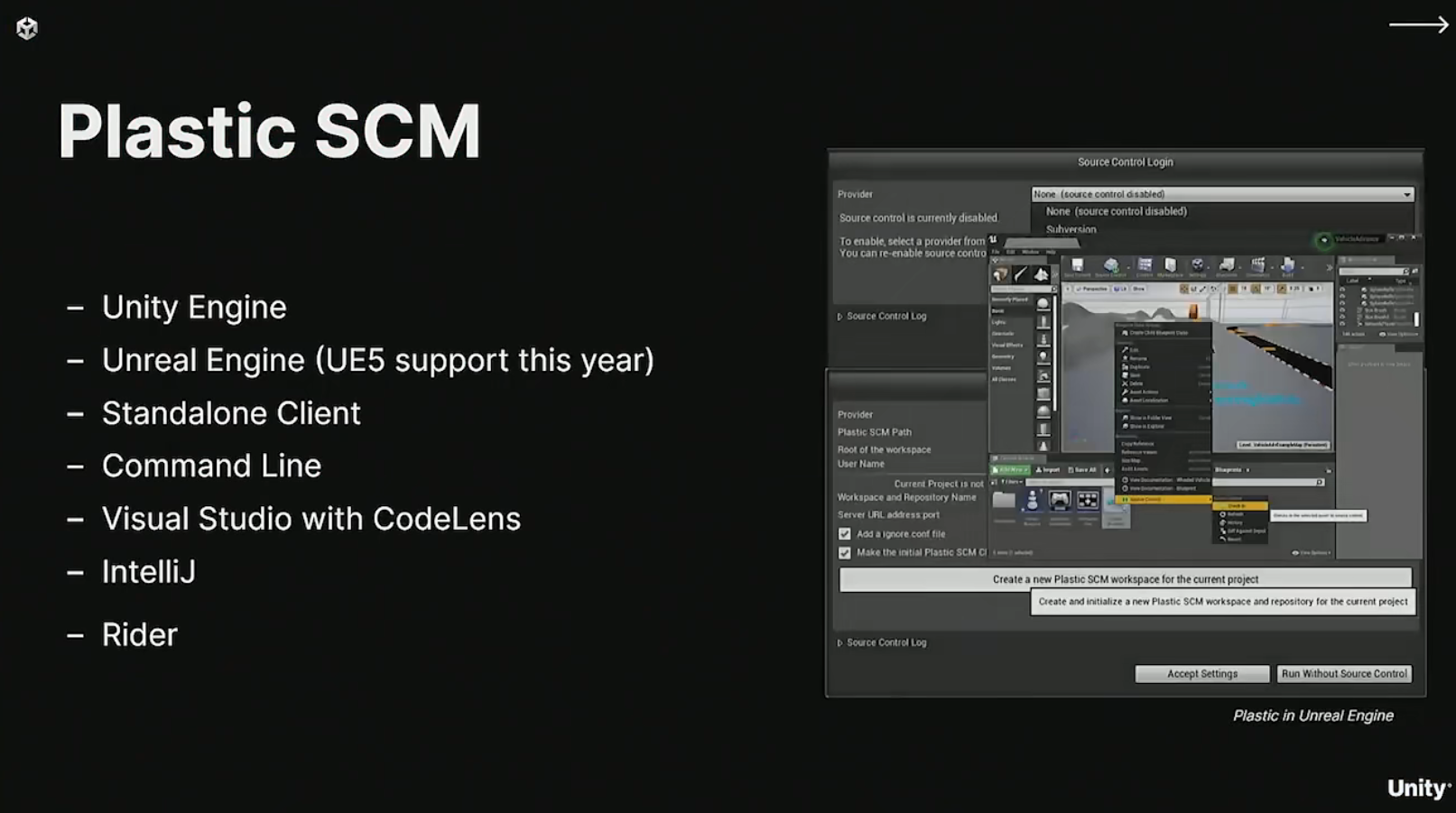Click Save All button in Content Browser

tap(1082, 470)
